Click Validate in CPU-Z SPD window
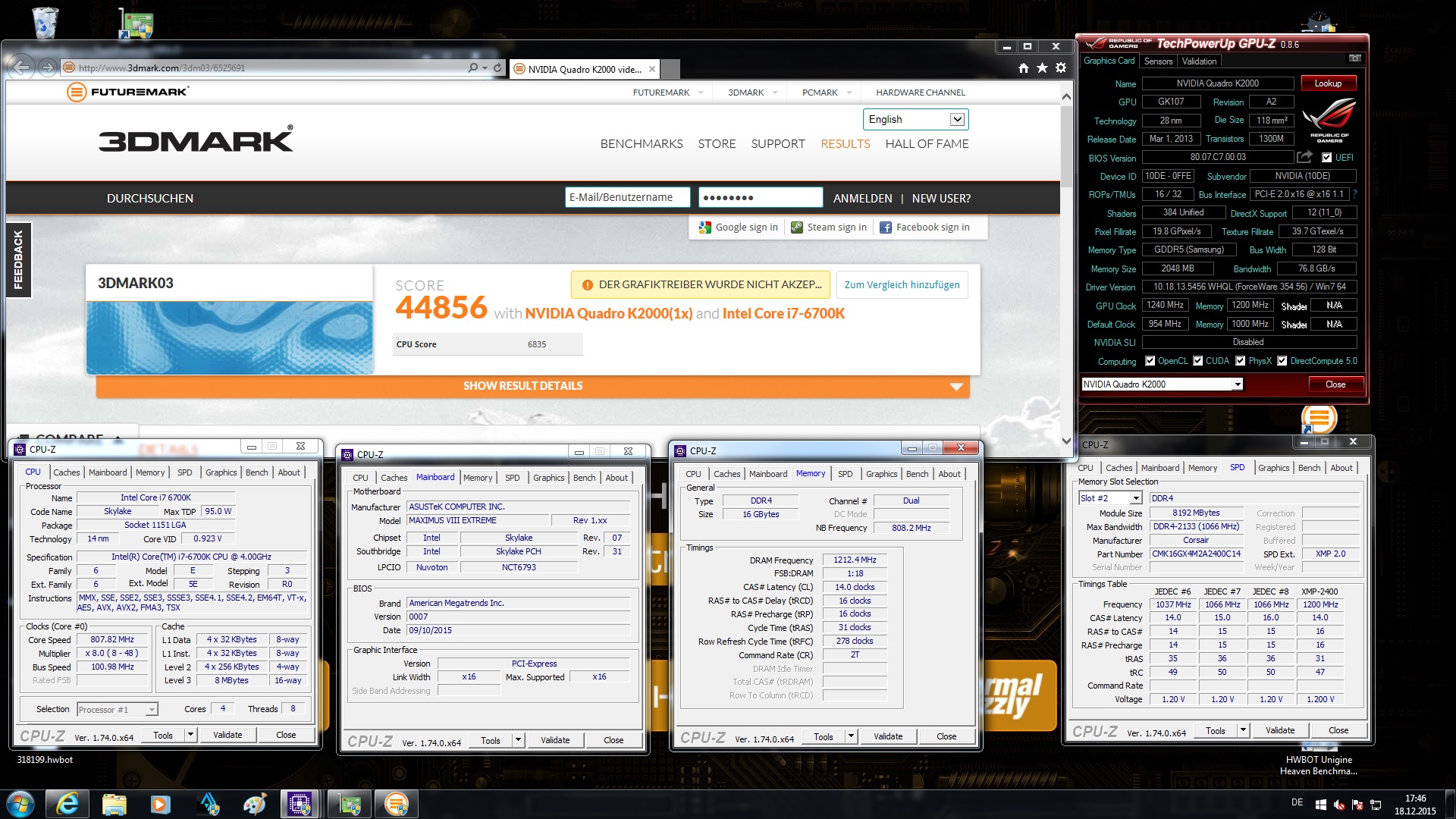Image resolution: width=1456 pixels, height=819 pixels. click(x=1280, y=730)
